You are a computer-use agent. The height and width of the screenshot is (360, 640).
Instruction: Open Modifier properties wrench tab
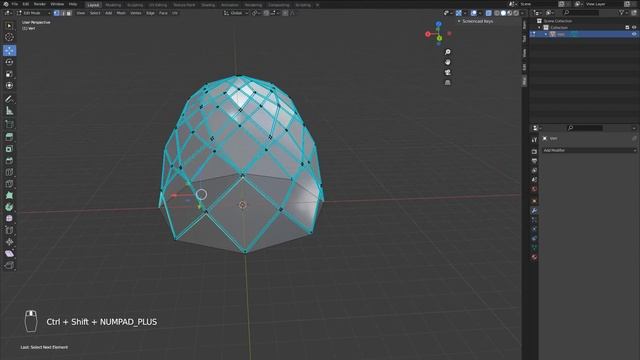point(534,211)
